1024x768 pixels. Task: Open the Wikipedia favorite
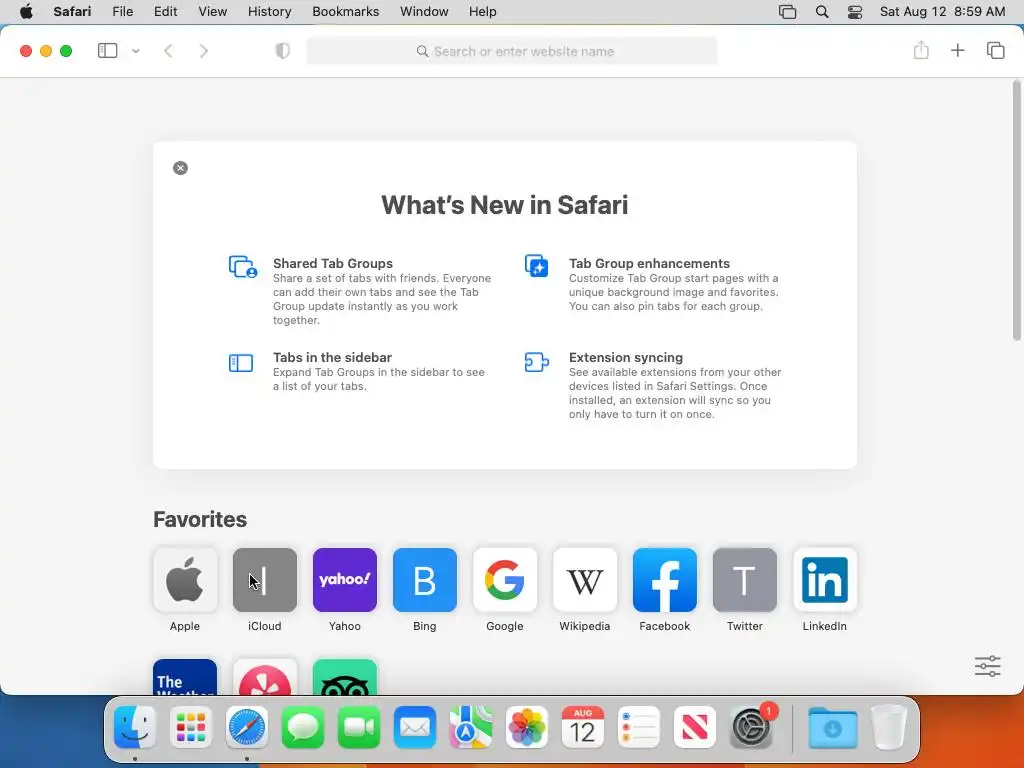point(584,580)
